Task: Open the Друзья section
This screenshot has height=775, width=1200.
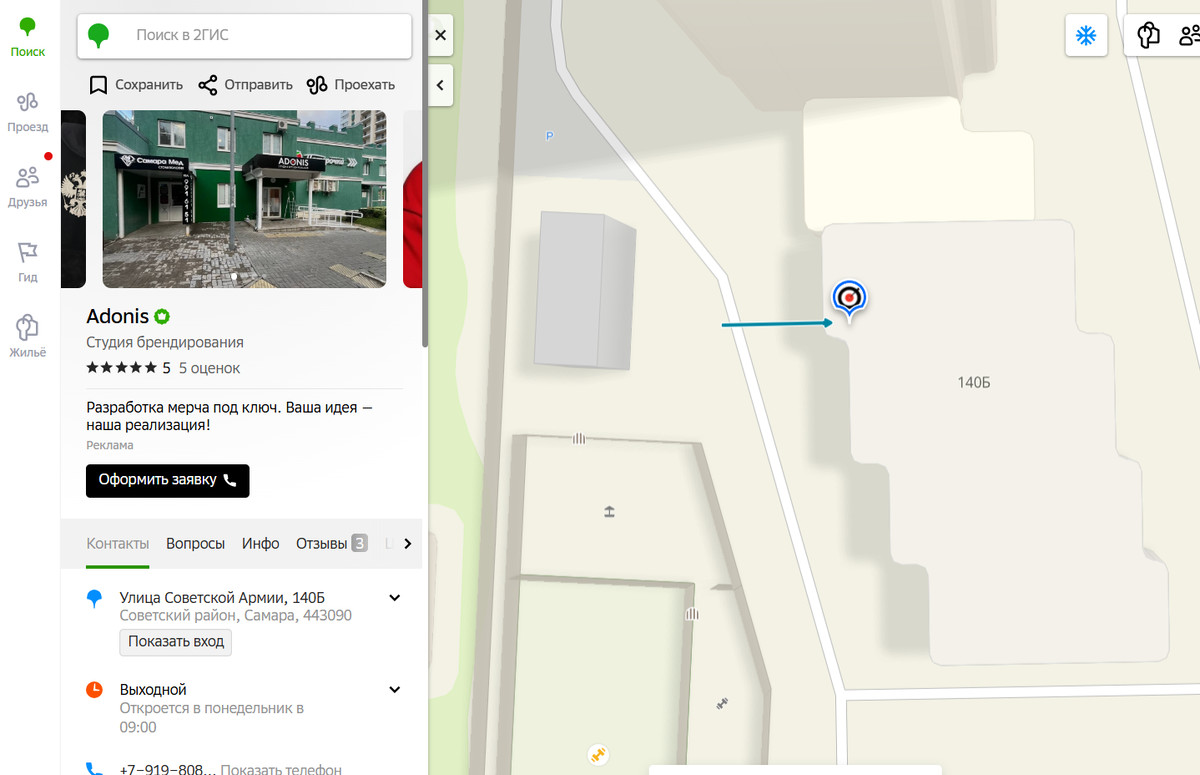Action: pos(28,187)
